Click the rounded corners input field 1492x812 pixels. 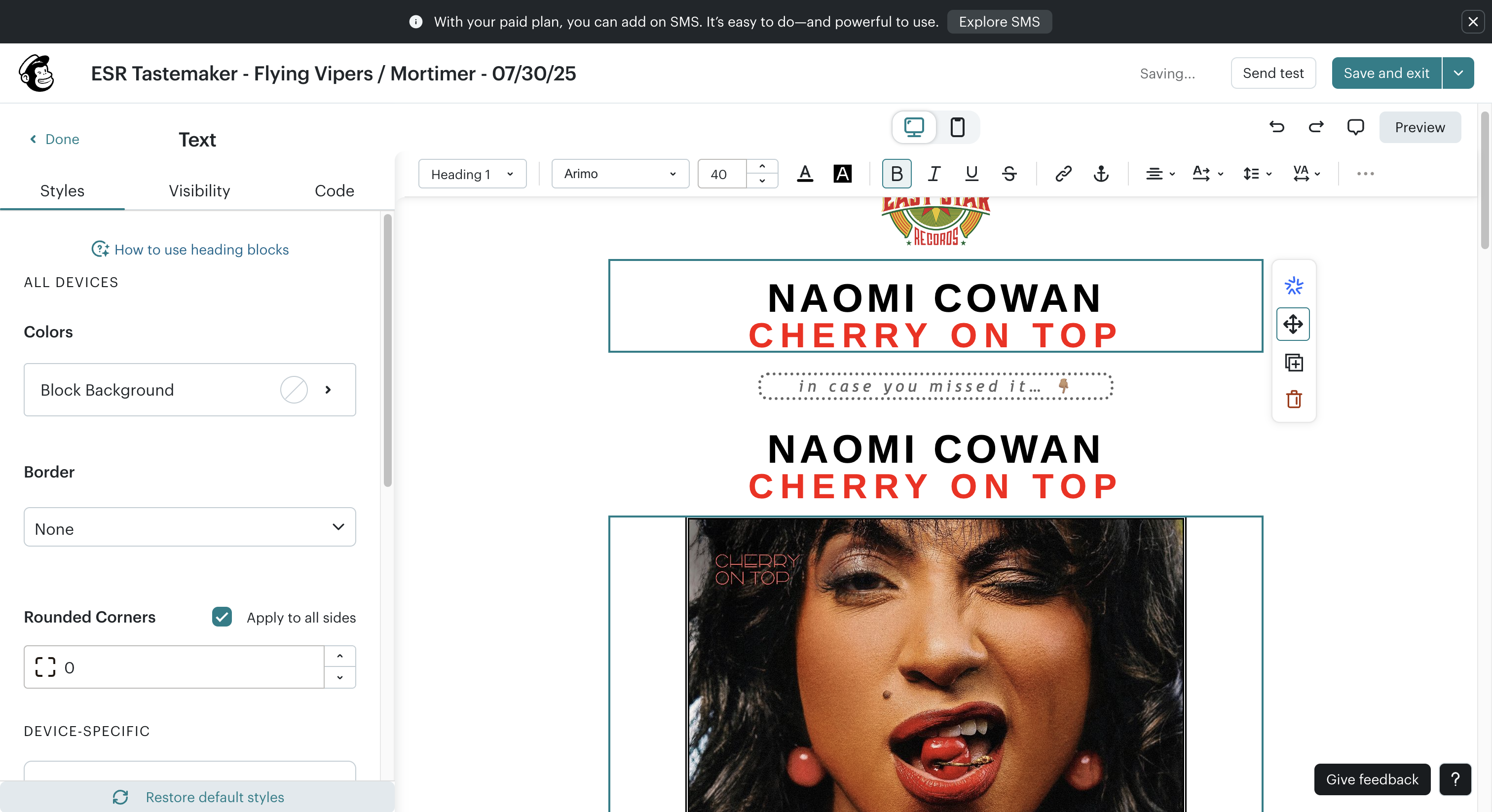click(x=174, y=667)
